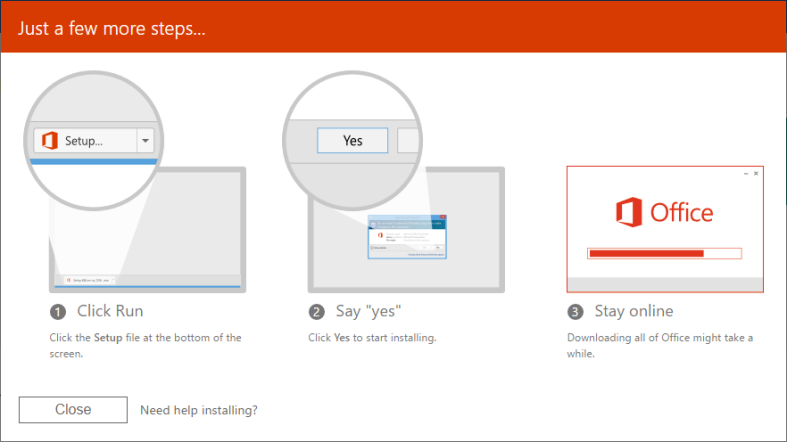The width and height of the screenshot is (787, 442).
Task: Click "Downloading all of Office might take a while." text
Action: [x=660, y=345]
